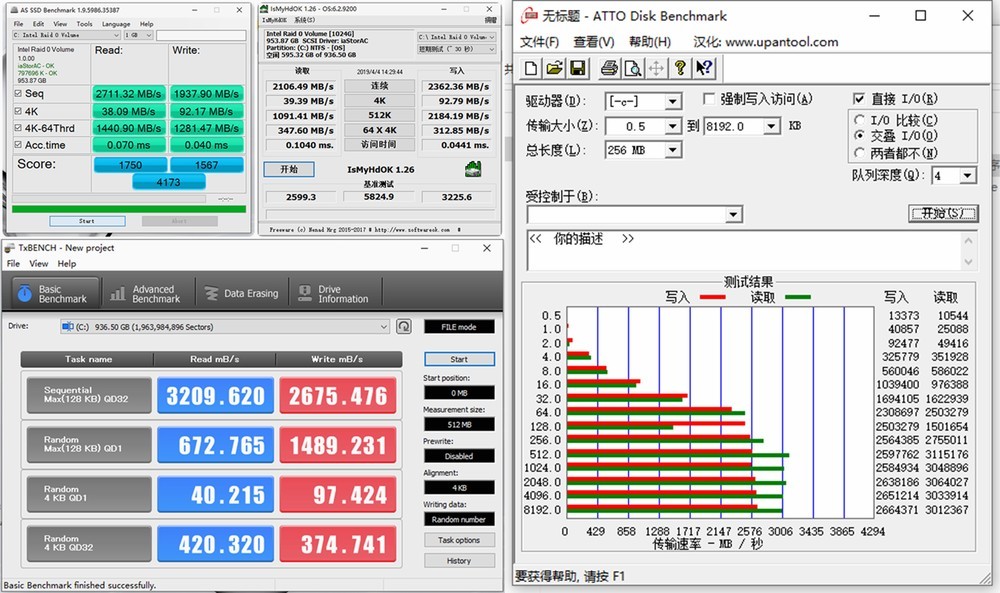Switch to the Advanced Benchmark tab
This screenshot has width=1000, height=593.
click(x=145, y=294)
